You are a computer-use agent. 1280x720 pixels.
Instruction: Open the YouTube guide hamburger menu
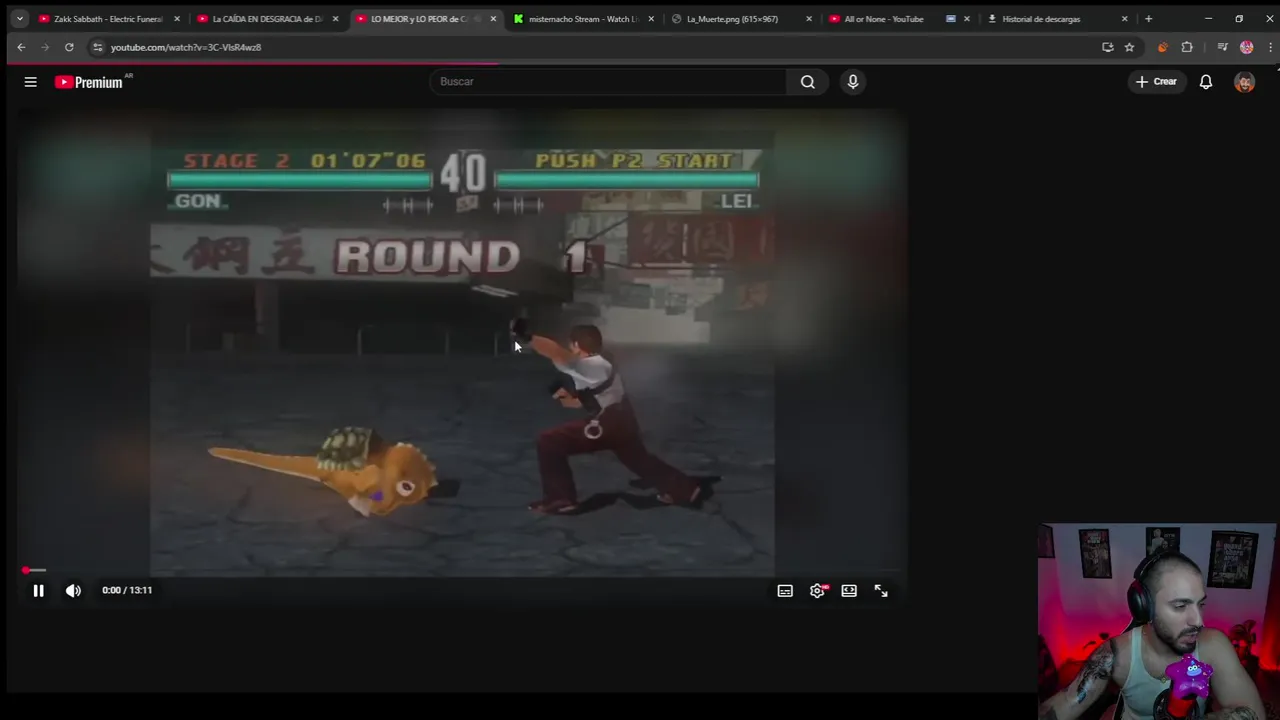coord(30,82)
